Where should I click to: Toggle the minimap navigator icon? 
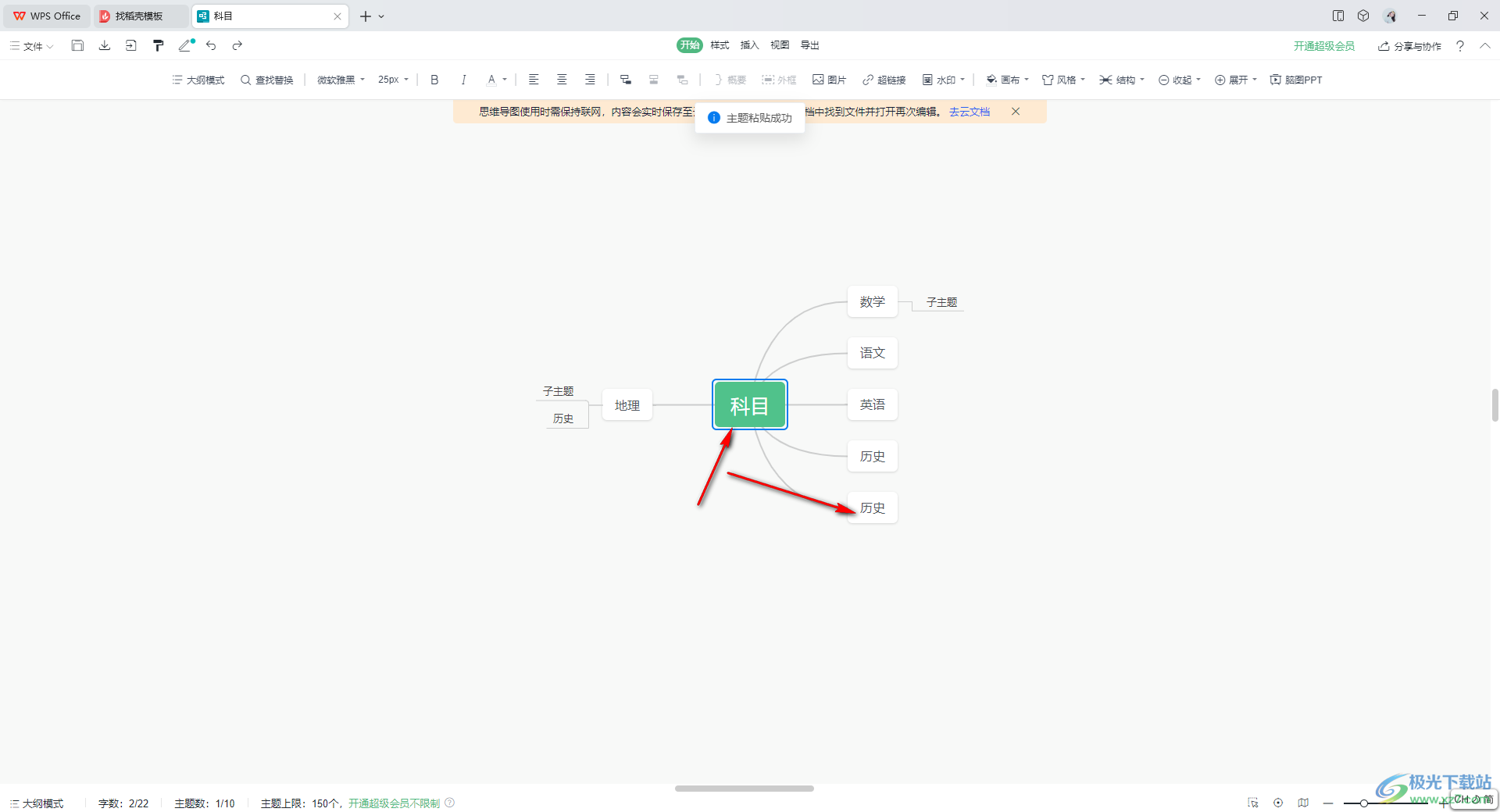coord(1303,803)
